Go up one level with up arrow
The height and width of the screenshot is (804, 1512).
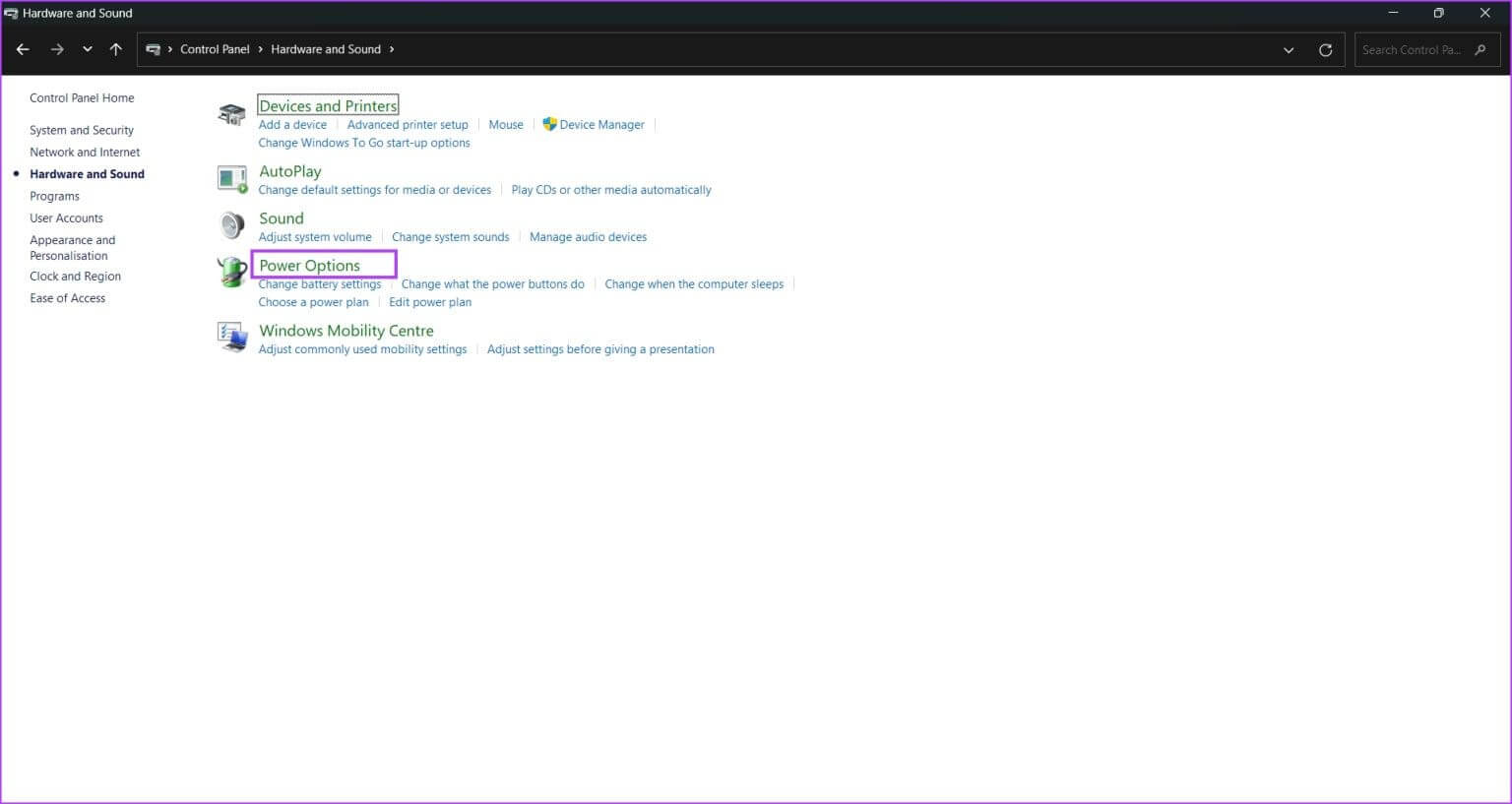[x=116, y=49]
